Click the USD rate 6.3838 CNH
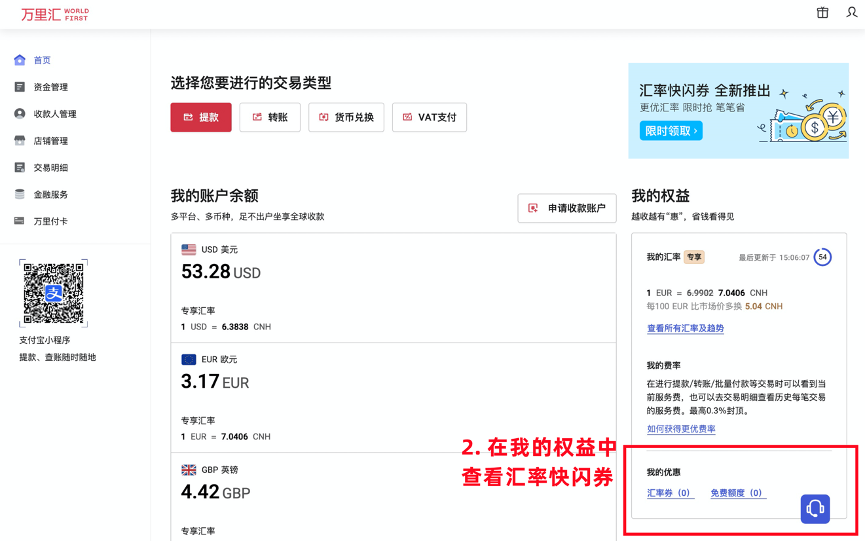Image resolution: width=866 pixels, height=541 pixels. click(x=246, y=327)
